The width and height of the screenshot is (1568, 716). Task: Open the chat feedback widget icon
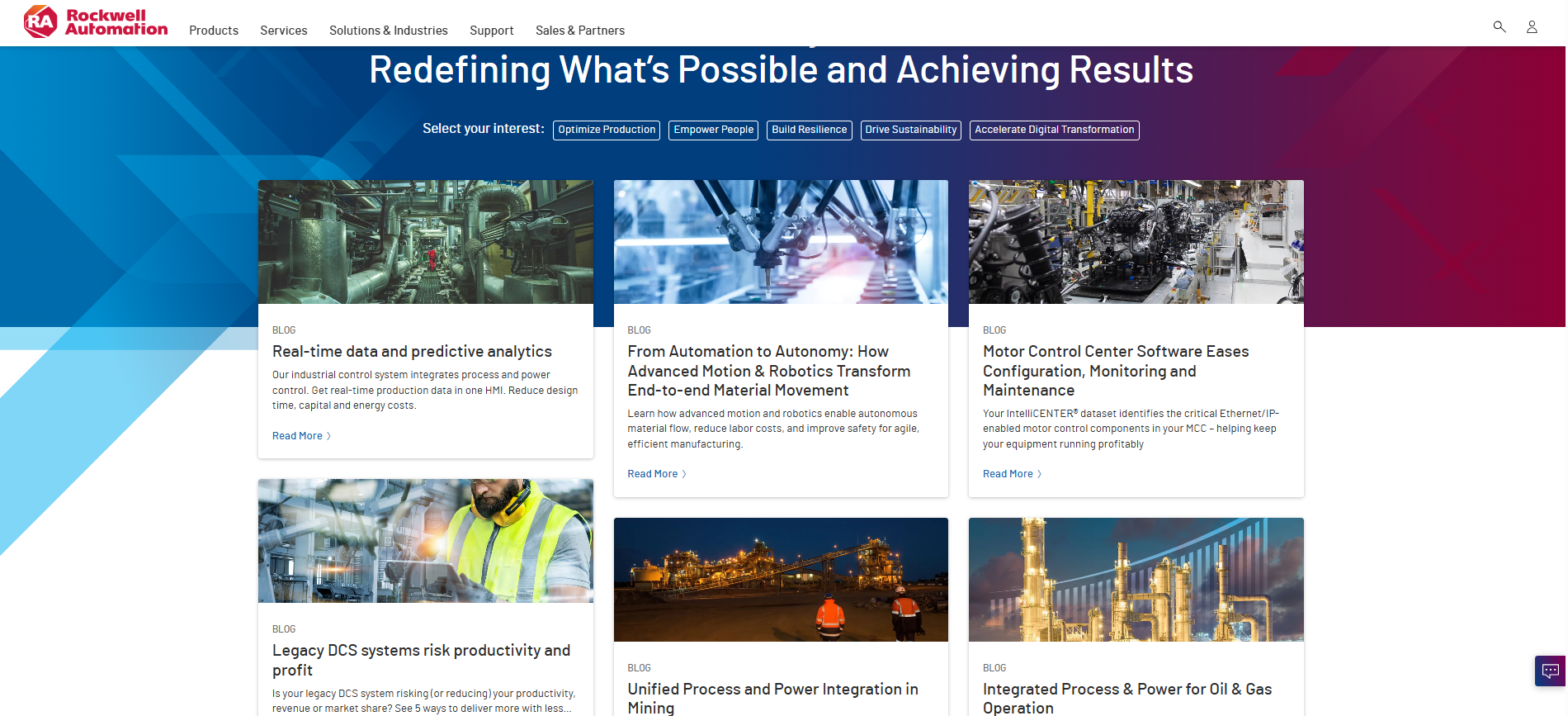point(1551,671)
